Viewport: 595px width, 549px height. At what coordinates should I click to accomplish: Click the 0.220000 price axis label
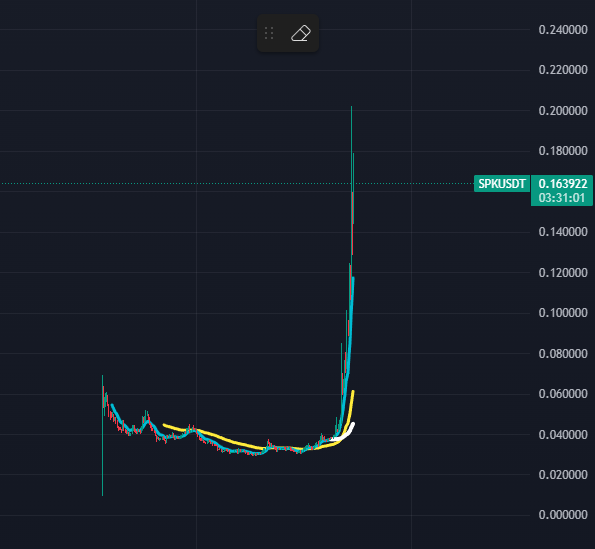tap(563, 70)
